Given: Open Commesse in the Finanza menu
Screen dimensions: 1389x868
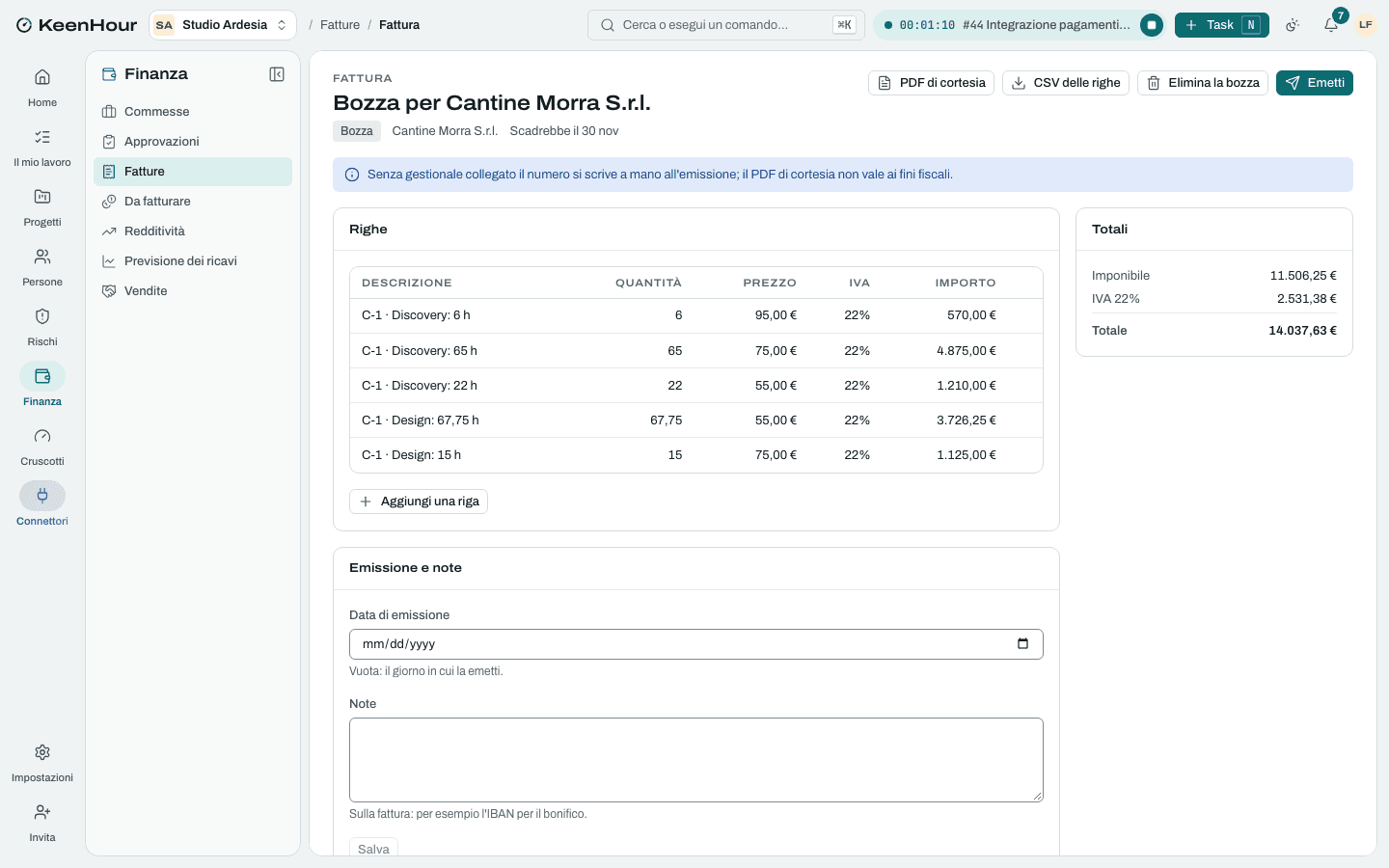Looking at the screenshot, I should pyautogui.click(x=193, y=112).
